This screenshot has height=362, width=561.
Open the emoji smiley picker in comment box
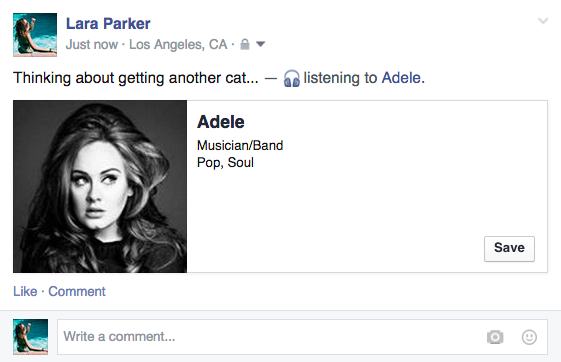coord(529,337)
